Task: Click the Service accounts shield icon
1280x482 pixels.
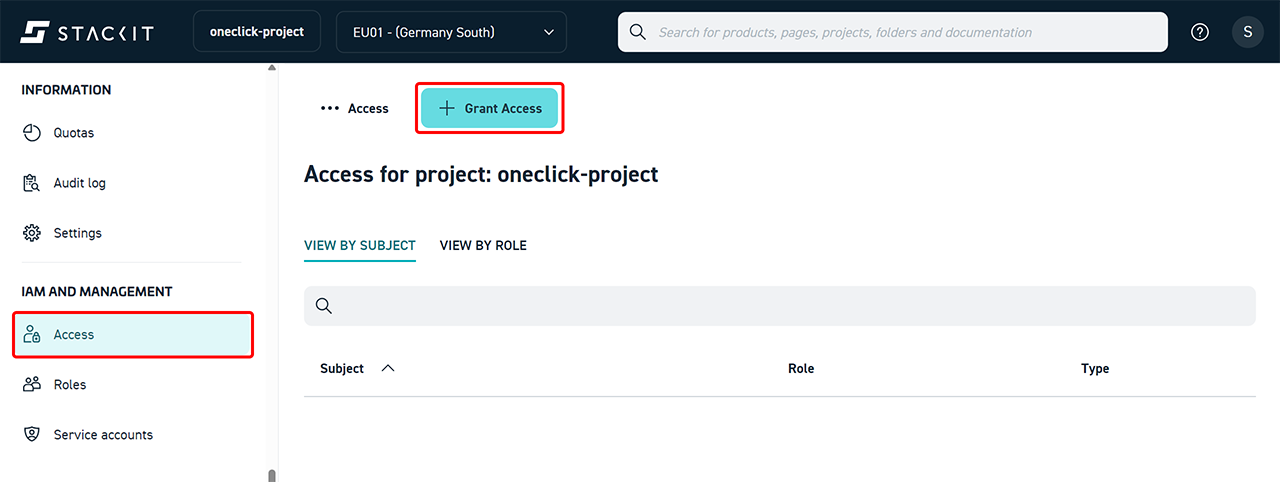Action: coord(32,435)
